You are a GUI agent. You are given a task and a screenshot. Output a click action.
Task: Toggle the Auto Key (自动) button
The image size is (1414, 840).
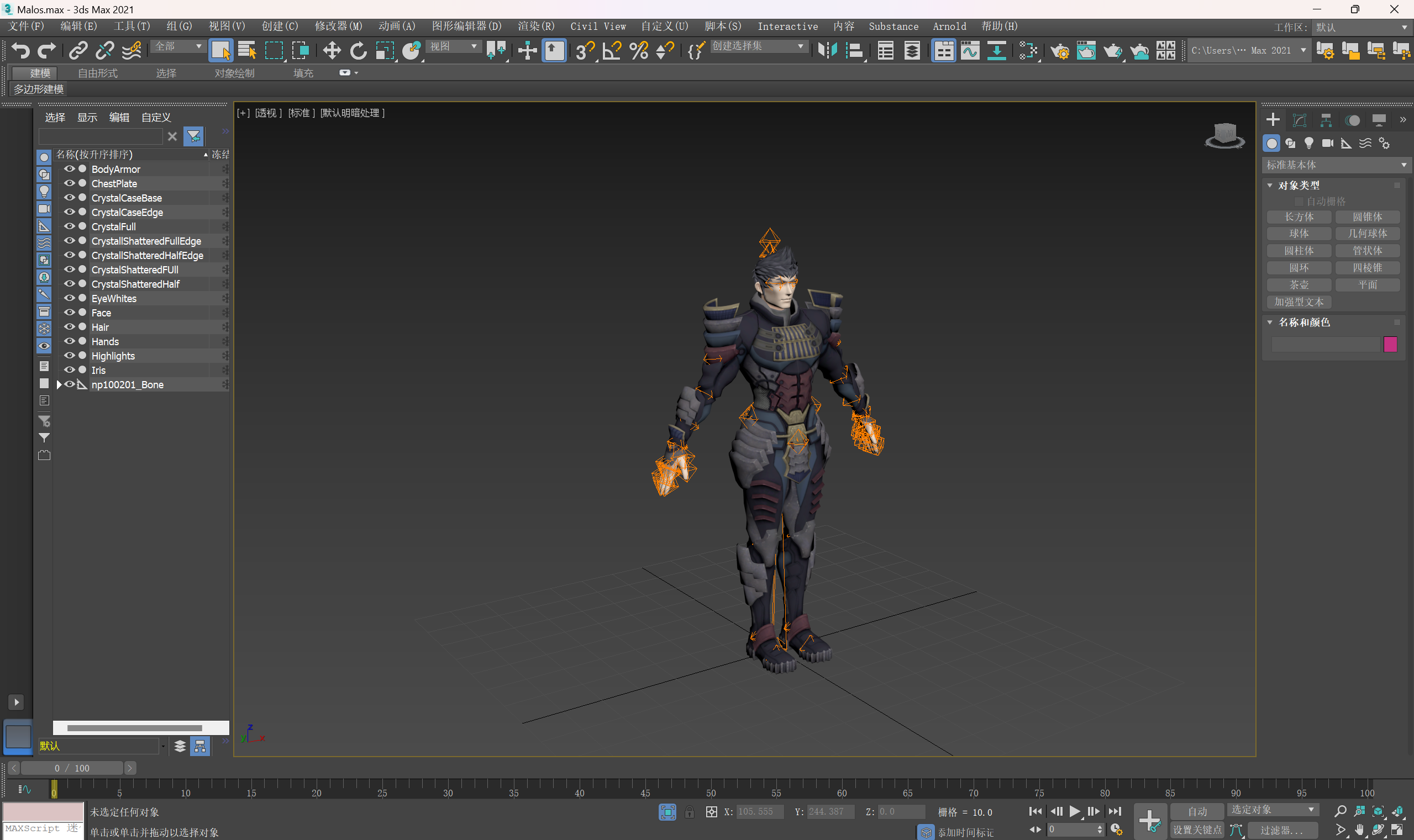pos(1196,811)
